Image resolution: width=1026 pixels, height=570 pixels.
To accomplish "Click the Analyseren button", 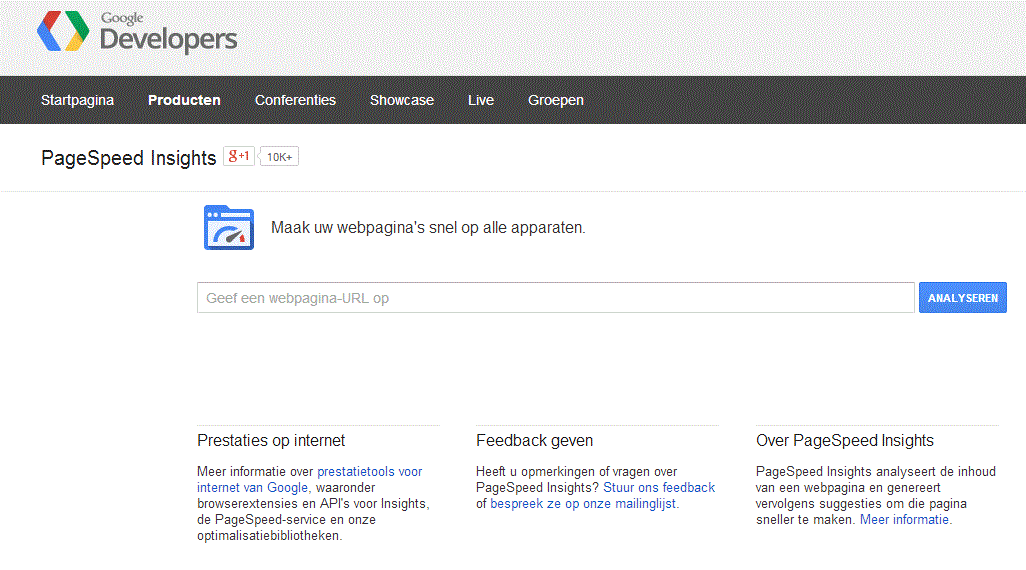I will point(963,298).
